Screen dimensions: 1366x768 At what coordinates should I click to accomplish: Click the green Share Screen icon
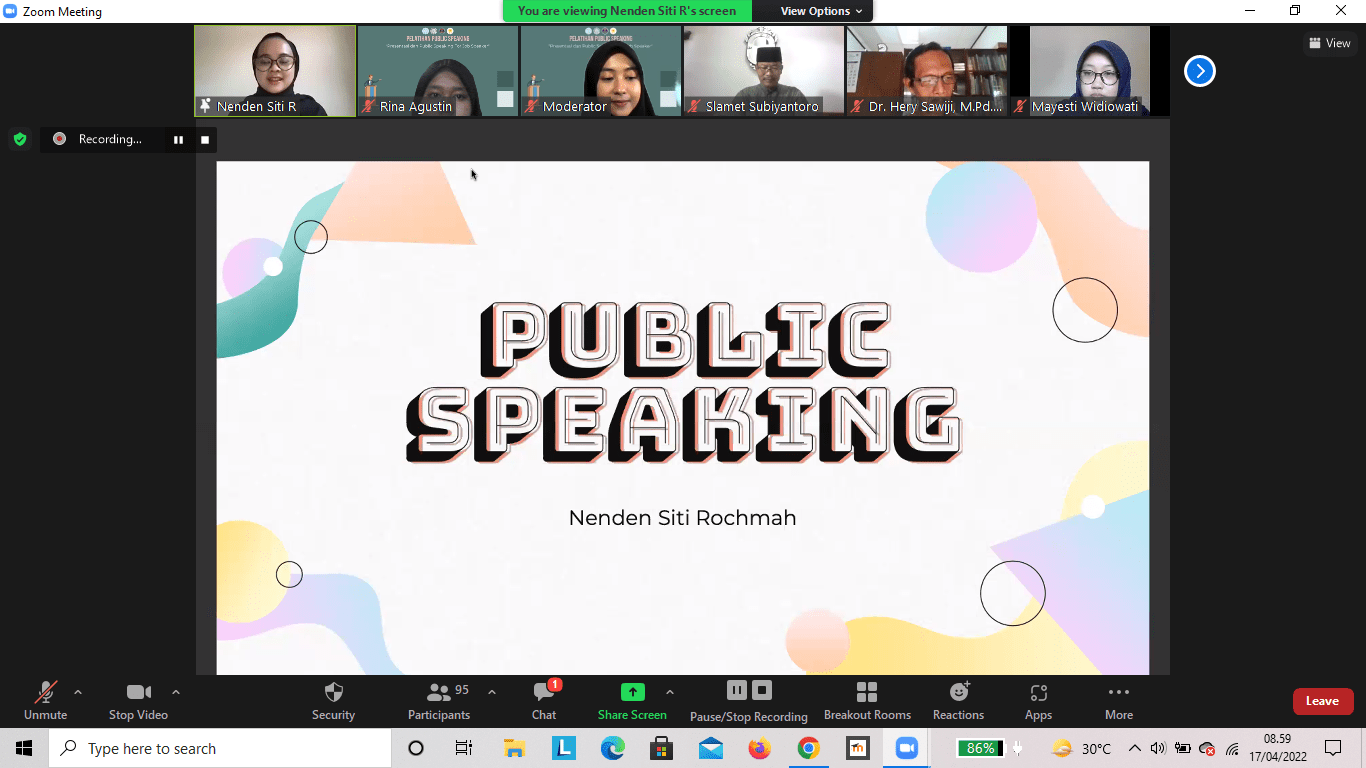tap(632, 692)
